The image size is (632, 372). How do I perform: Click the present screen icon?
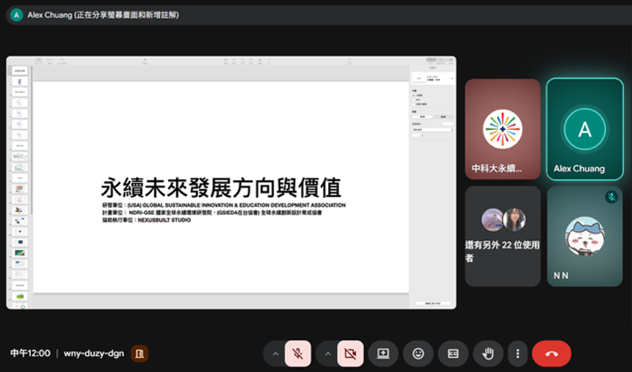[383, 353]
